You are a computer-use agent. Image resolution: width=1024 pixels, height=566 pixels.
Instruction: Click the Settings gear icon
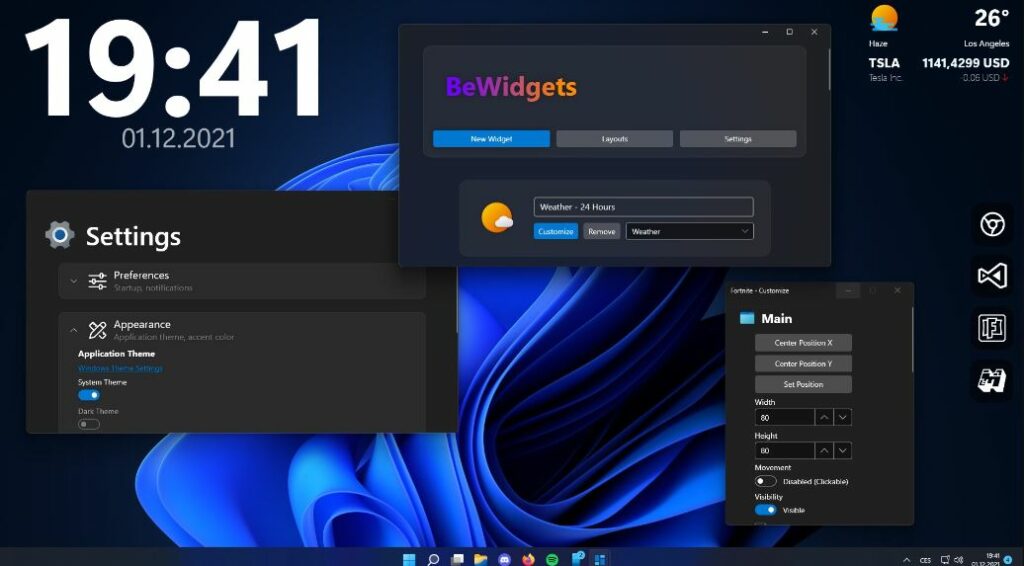pyautogui.click(x=60, y=235)
